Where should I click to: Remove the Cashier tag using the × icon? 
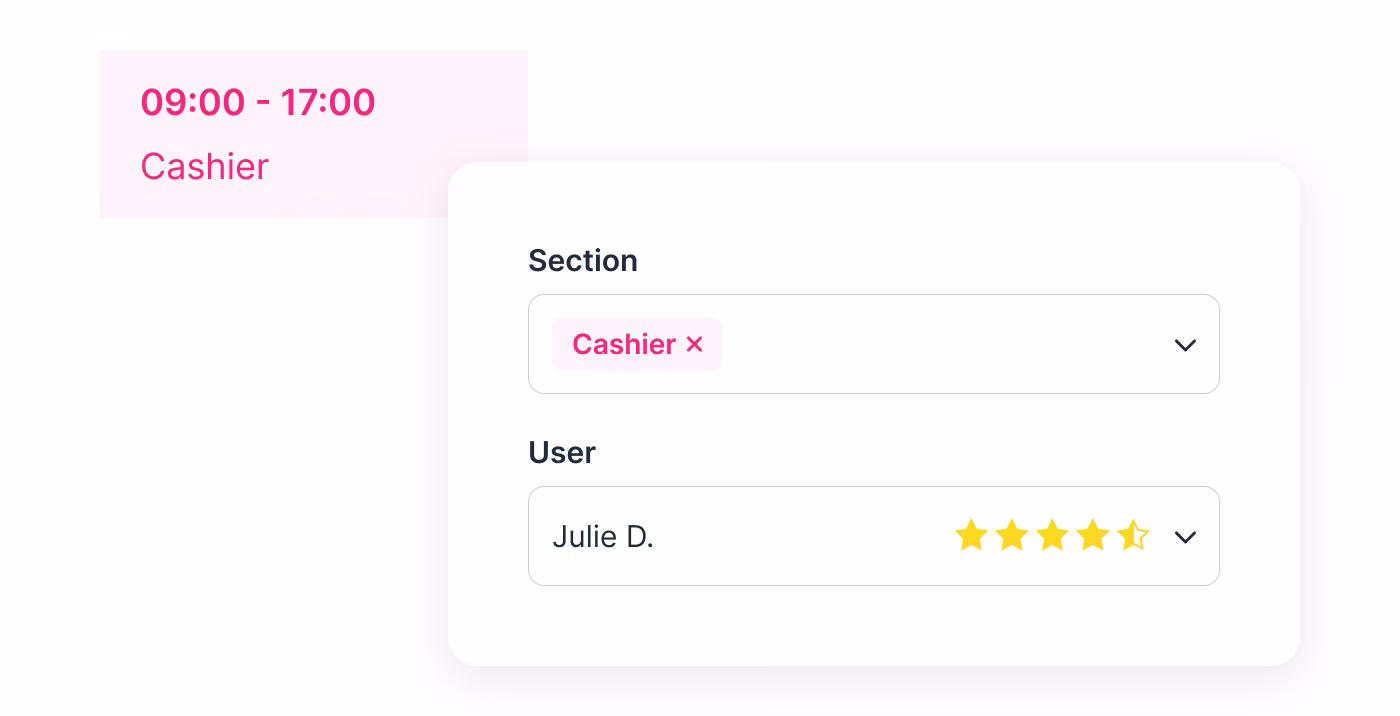click(x=695, y=344)
